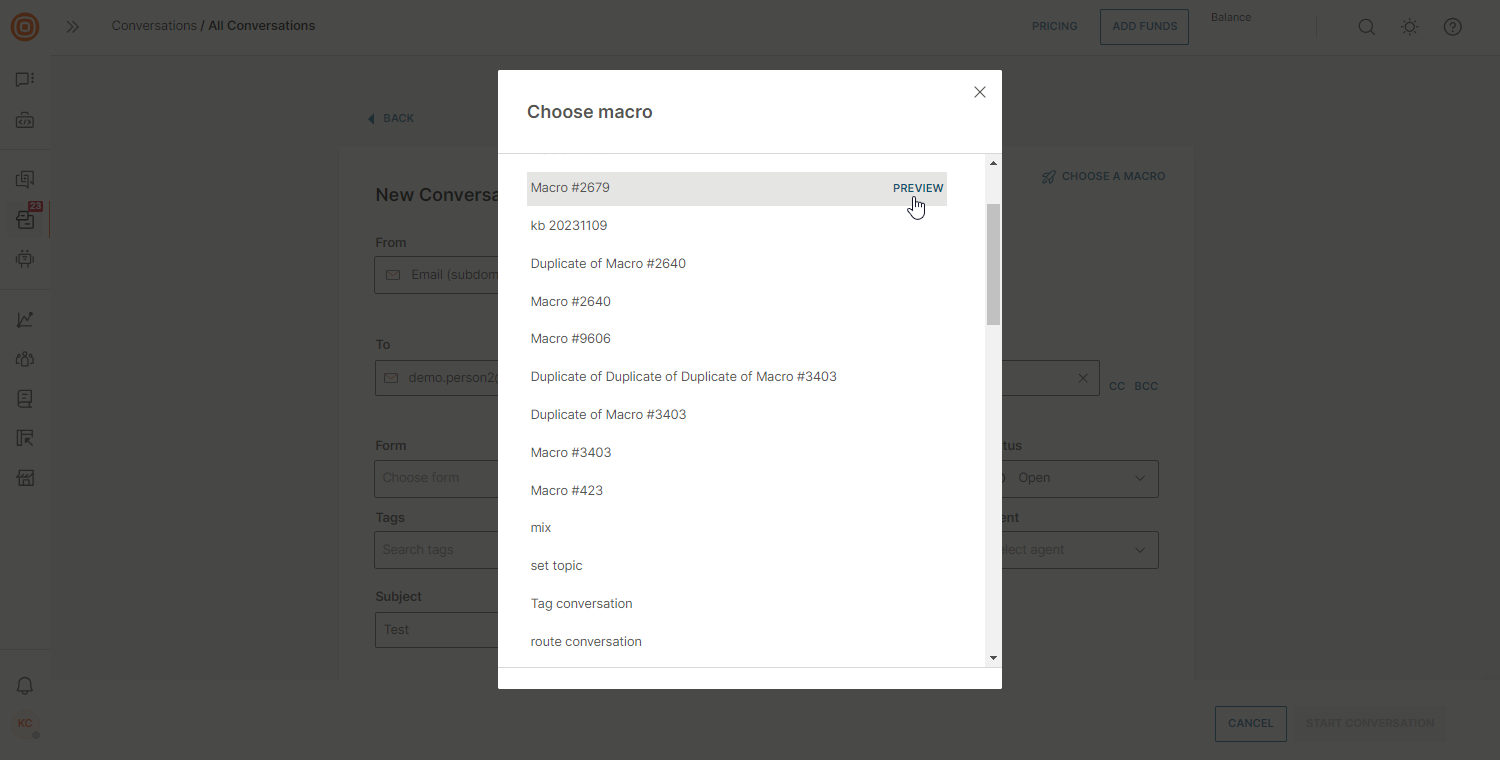
Task: Click the CC link
Action: click(x=1117, y=386)
